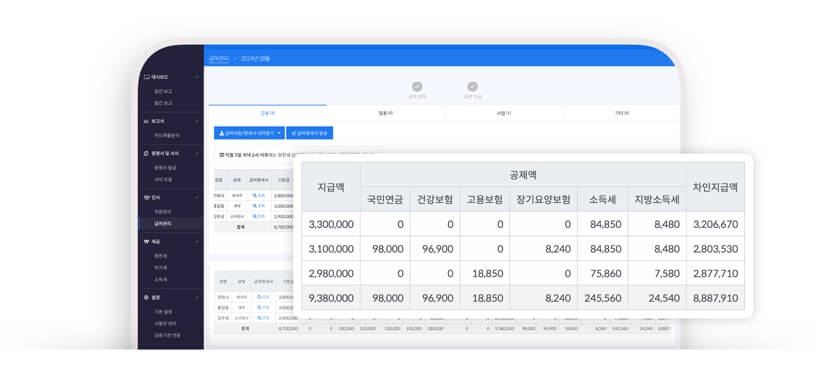
Task: Click the 국민연금 column header in popup table
Action: tap(385, 199)
